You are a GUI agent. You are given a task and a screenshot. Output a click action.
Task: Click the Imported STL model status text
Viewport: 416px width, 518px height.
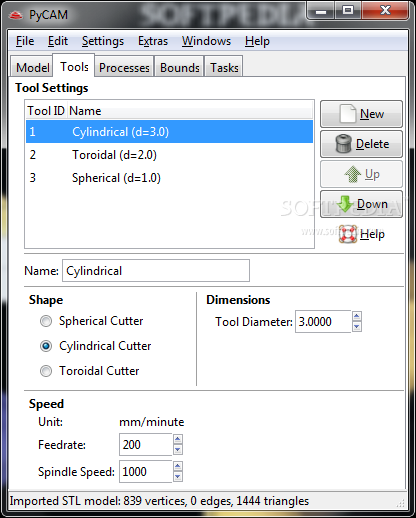coord(159,501)
